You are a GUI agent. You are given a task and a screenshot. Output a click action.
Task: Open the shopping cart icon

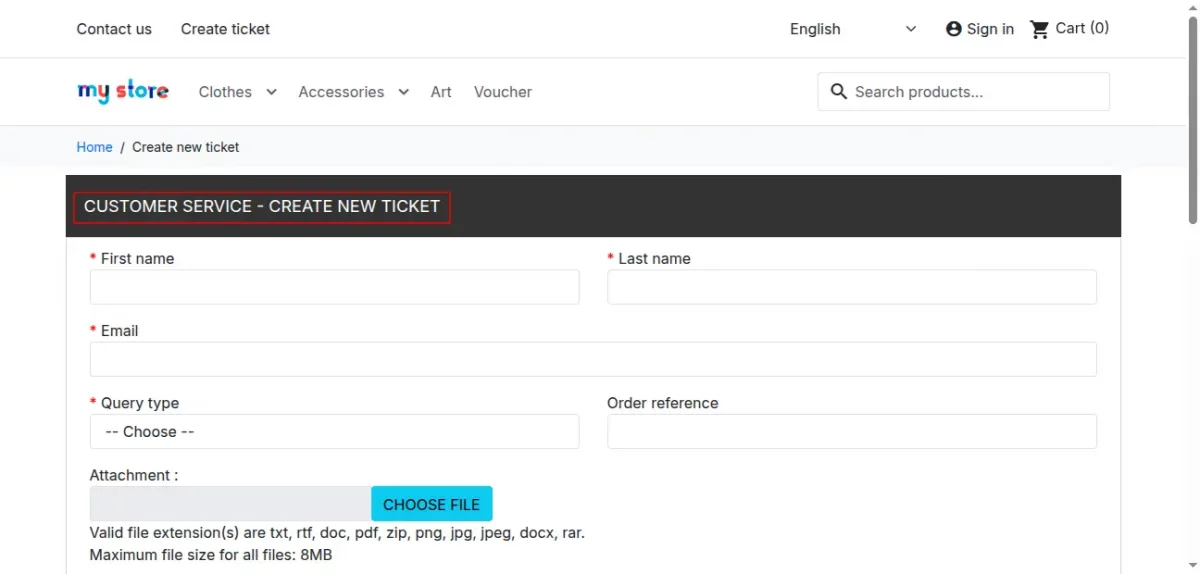[1040, 29]
